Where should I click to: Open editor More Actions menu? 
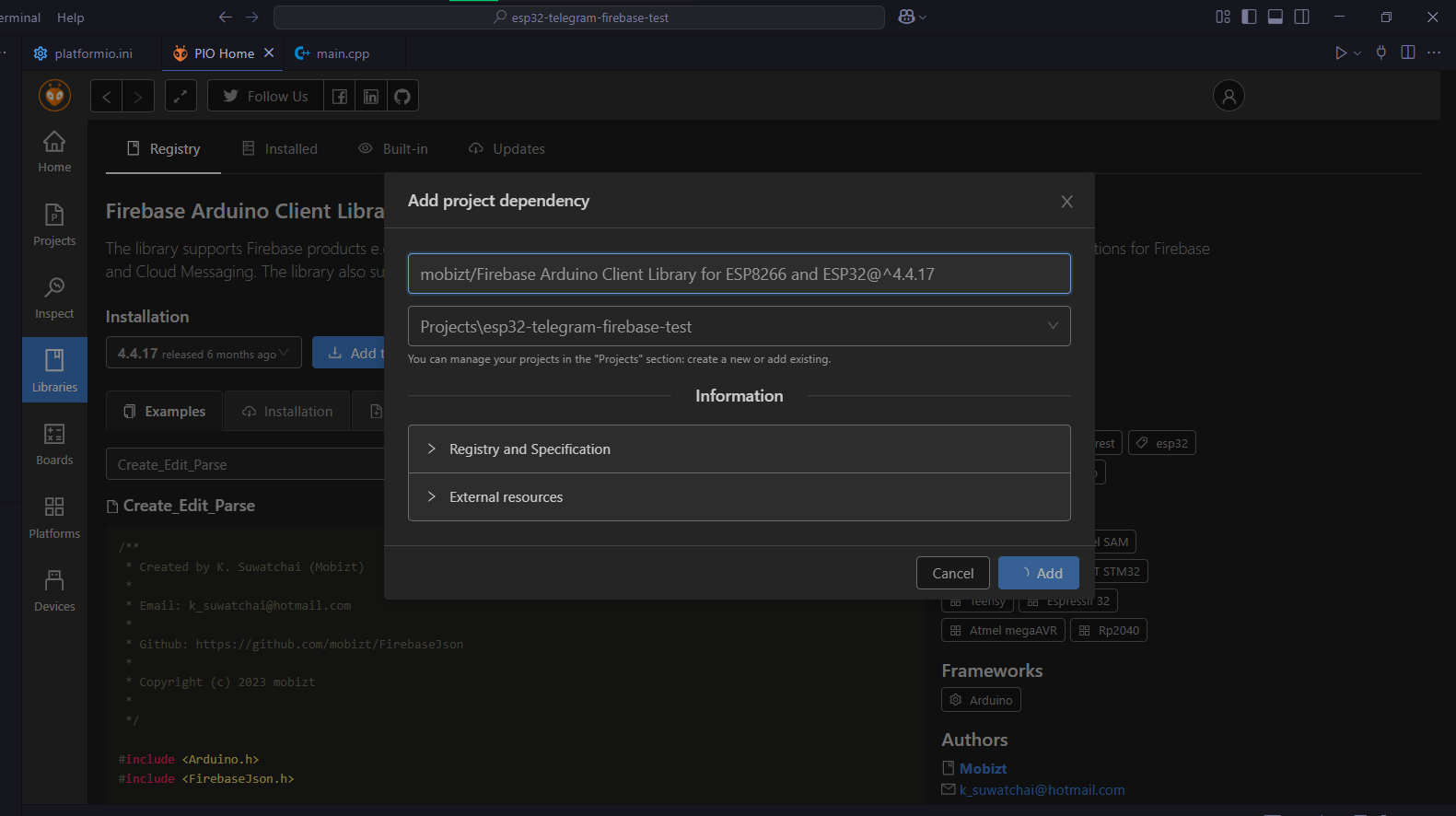(1434, 52)
